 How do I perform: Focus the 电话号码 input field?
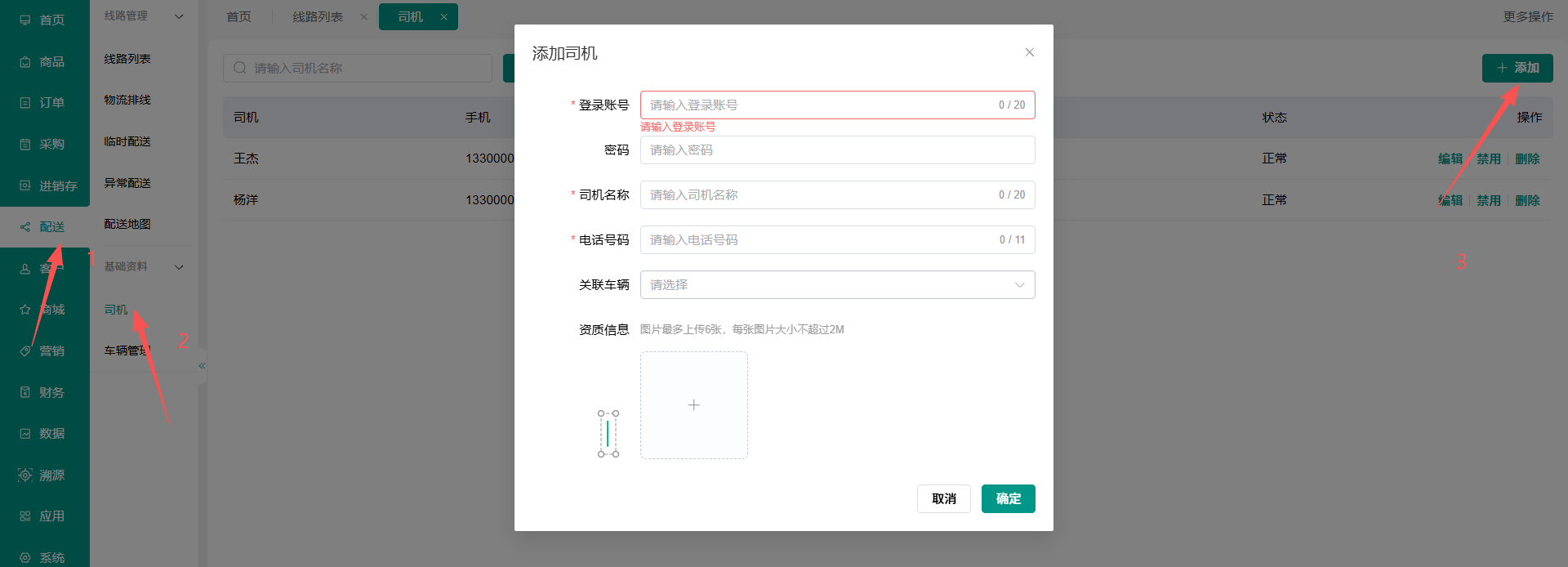coord(837,239)
